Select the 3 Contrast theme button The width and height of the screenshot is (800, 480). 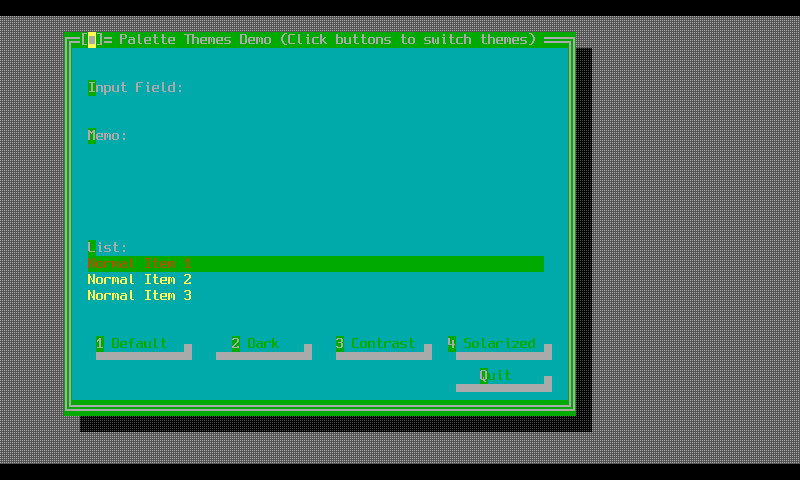380,343
